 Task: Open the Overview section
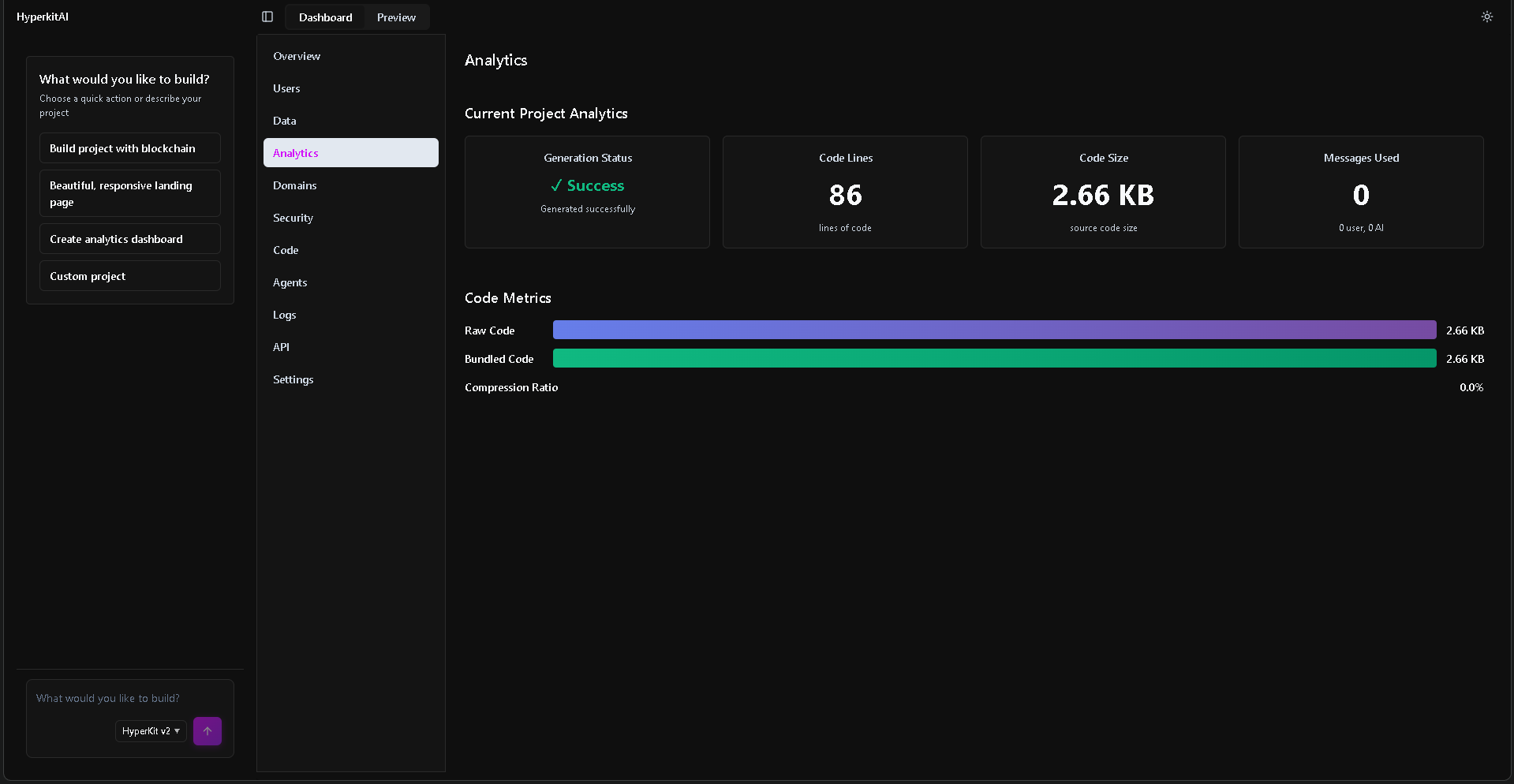tap(297, 56)
